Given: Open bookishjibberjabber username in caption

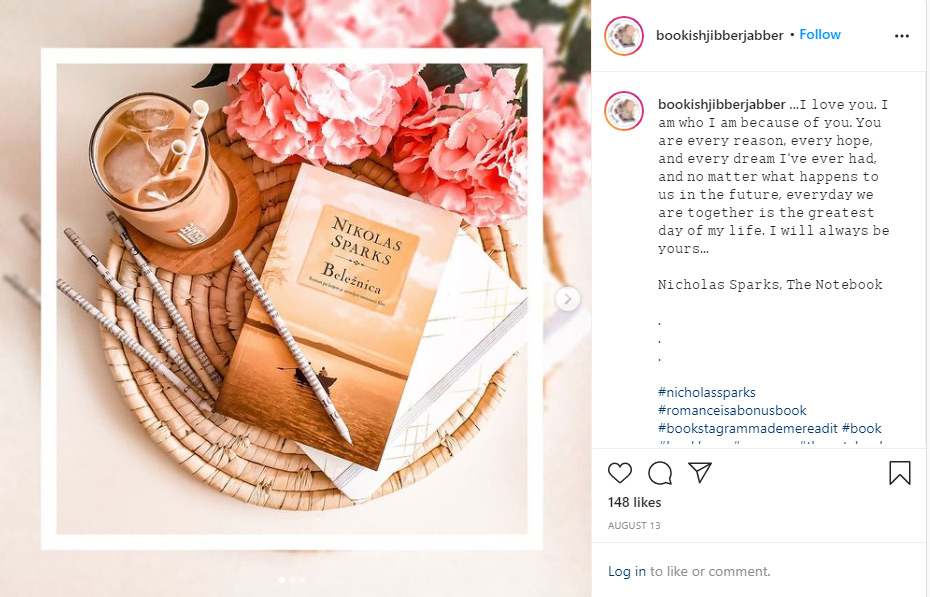Looking at the screenshot, I should [722, 104].
